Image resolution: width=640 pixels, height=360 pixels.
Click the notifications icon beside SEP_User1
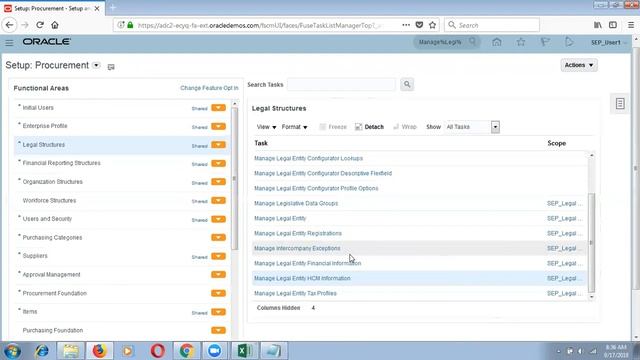pyautogui.click(x=569, y=42)
